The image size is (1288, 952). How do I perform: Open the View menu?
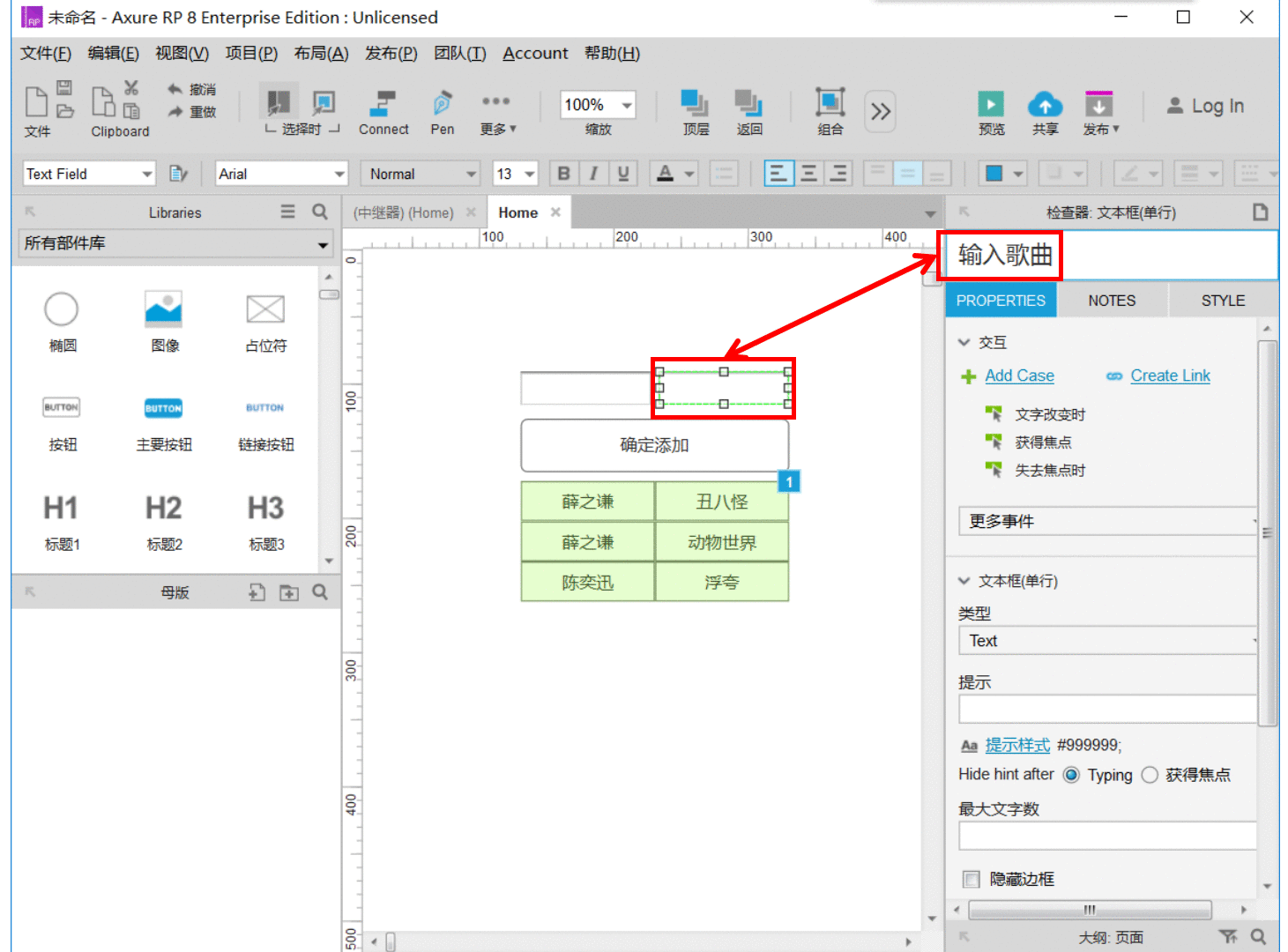click(182, 53)
